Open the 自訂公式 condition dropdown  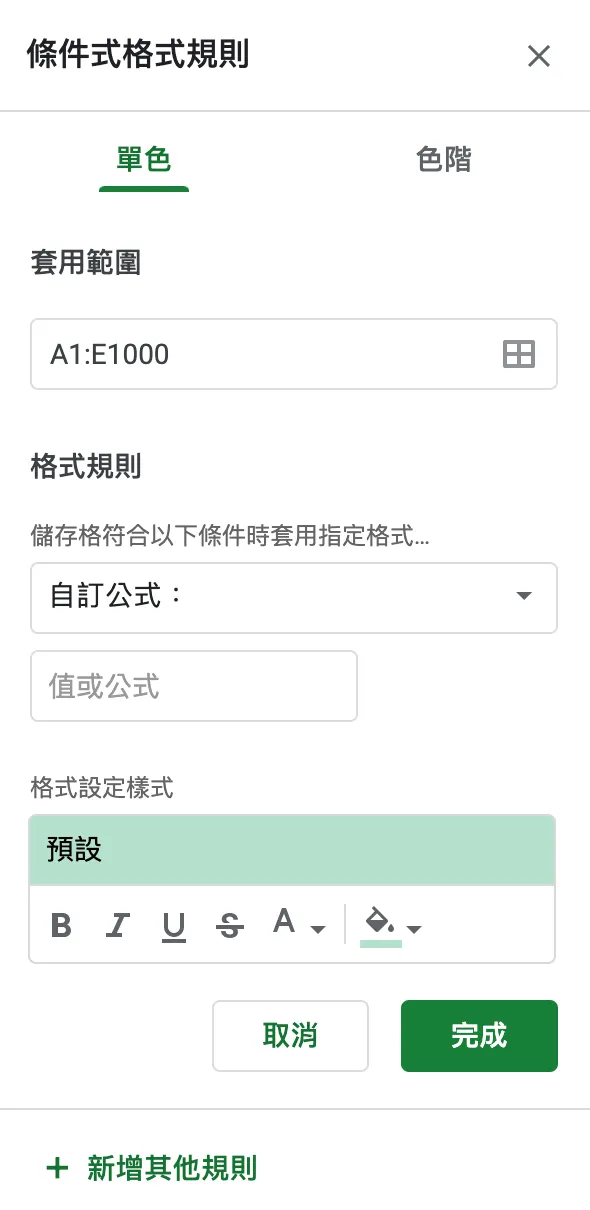294,597
